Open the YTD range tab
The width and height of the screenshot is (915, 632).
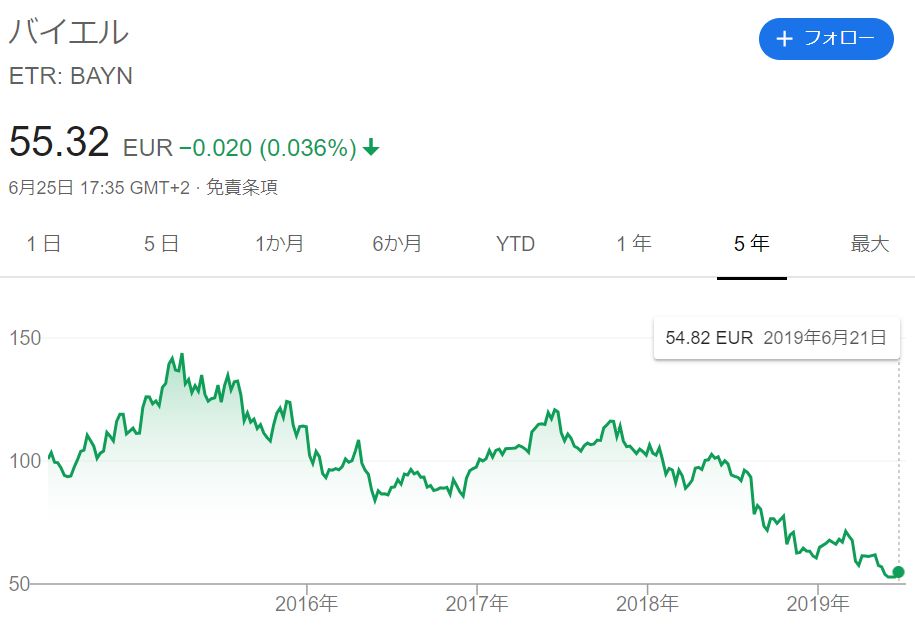(515, 244)
